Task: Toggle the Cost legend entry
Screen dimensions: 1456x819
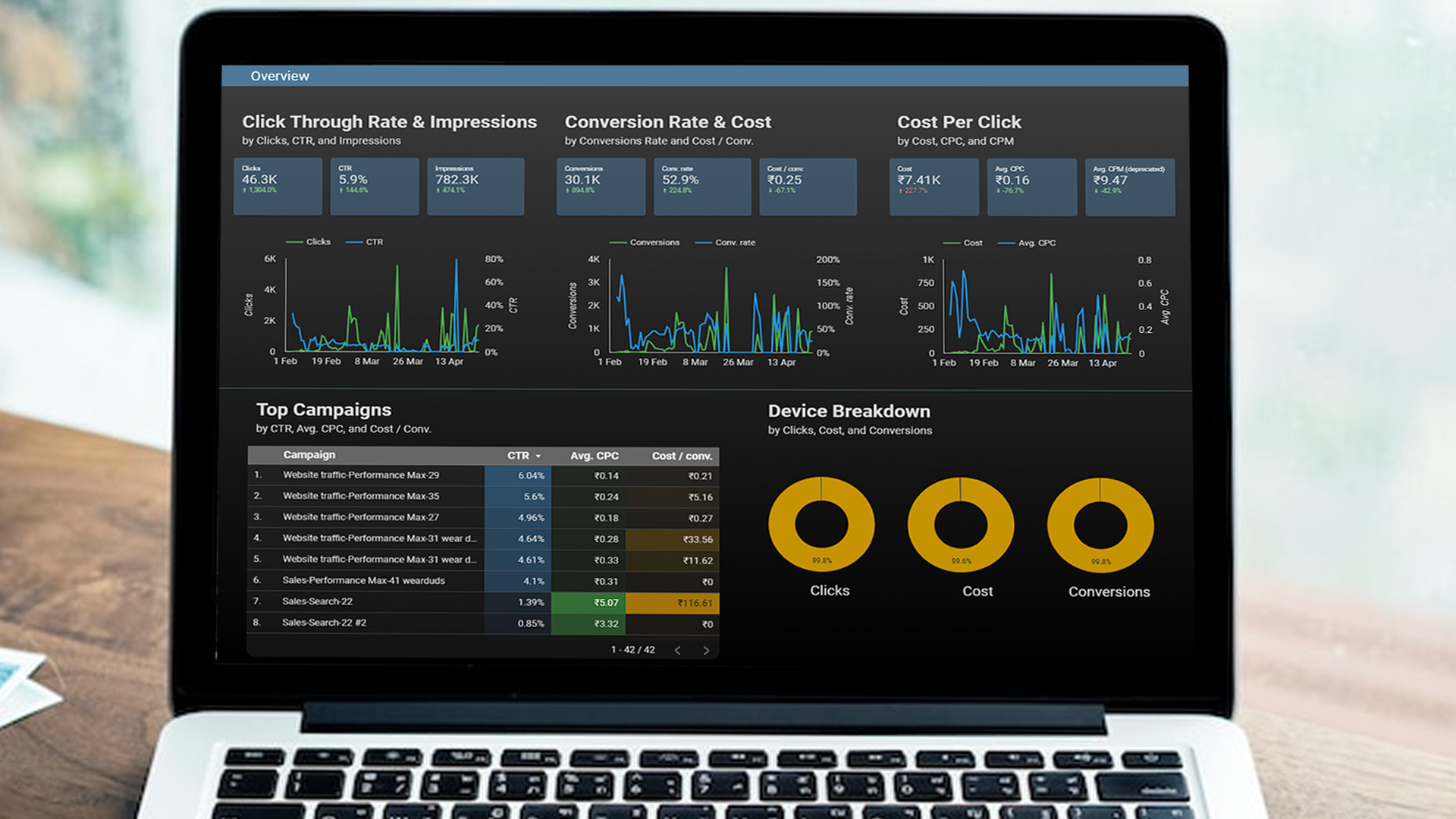Action: [x=962, y=243]
